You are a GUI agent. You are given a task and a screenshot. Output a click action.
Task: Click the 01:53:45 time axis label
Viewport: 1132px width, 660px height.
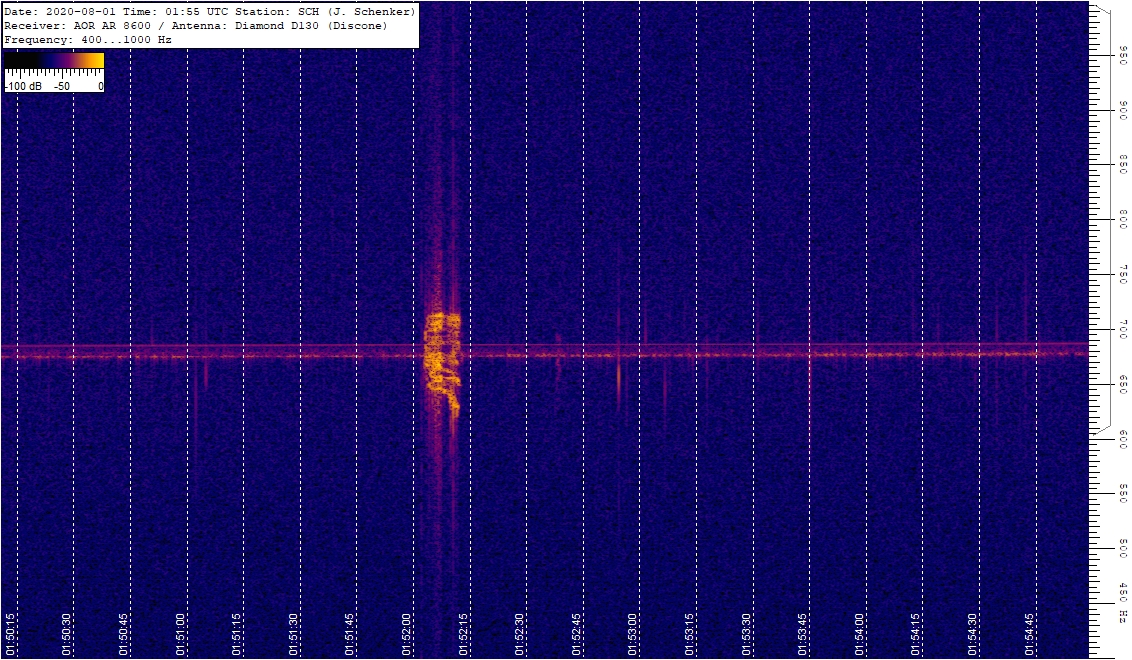803,636
